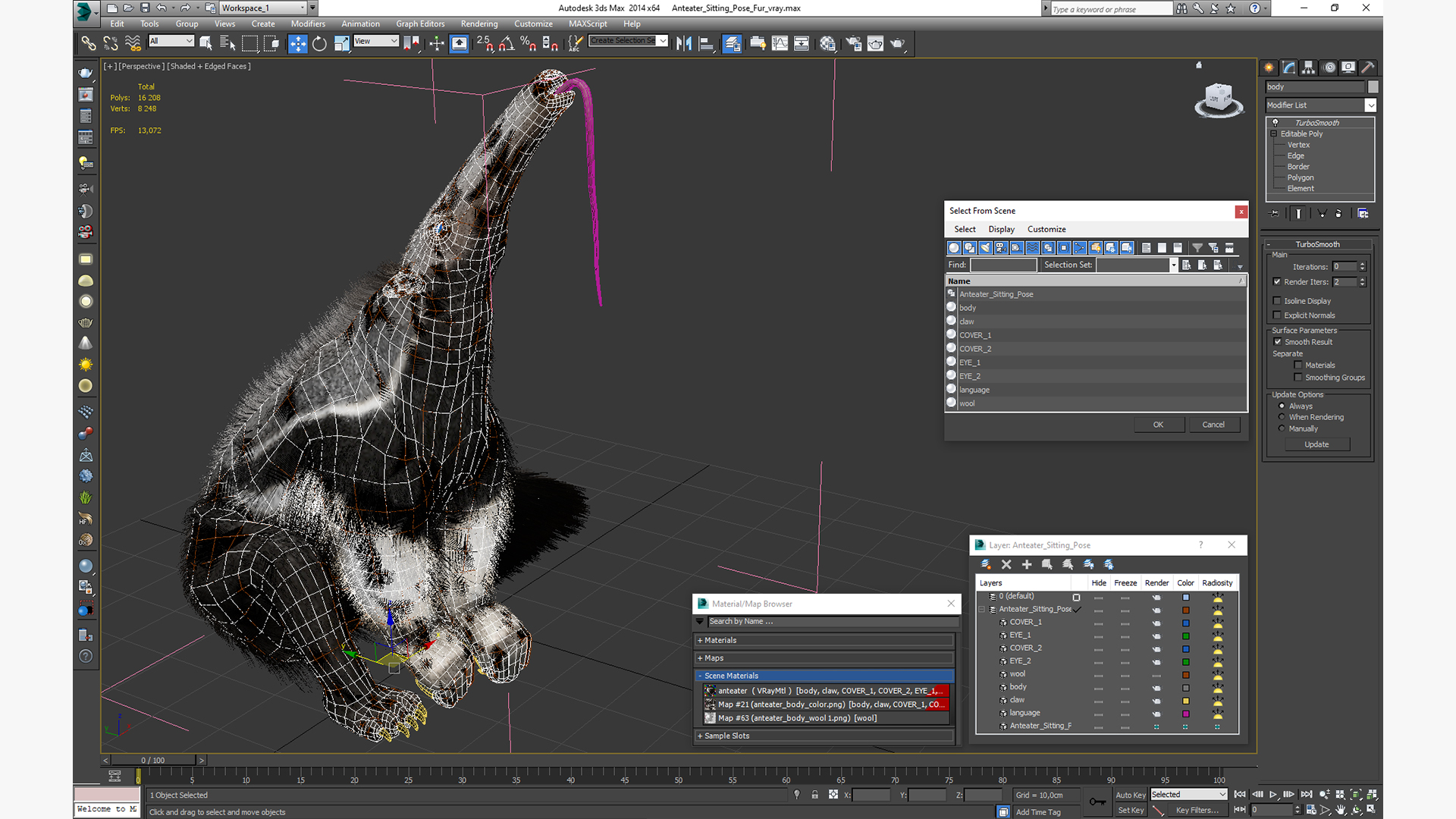Screen dimensions: 1456x819
Task: Click the TurboSmooth Update button
Action: 1316,445
